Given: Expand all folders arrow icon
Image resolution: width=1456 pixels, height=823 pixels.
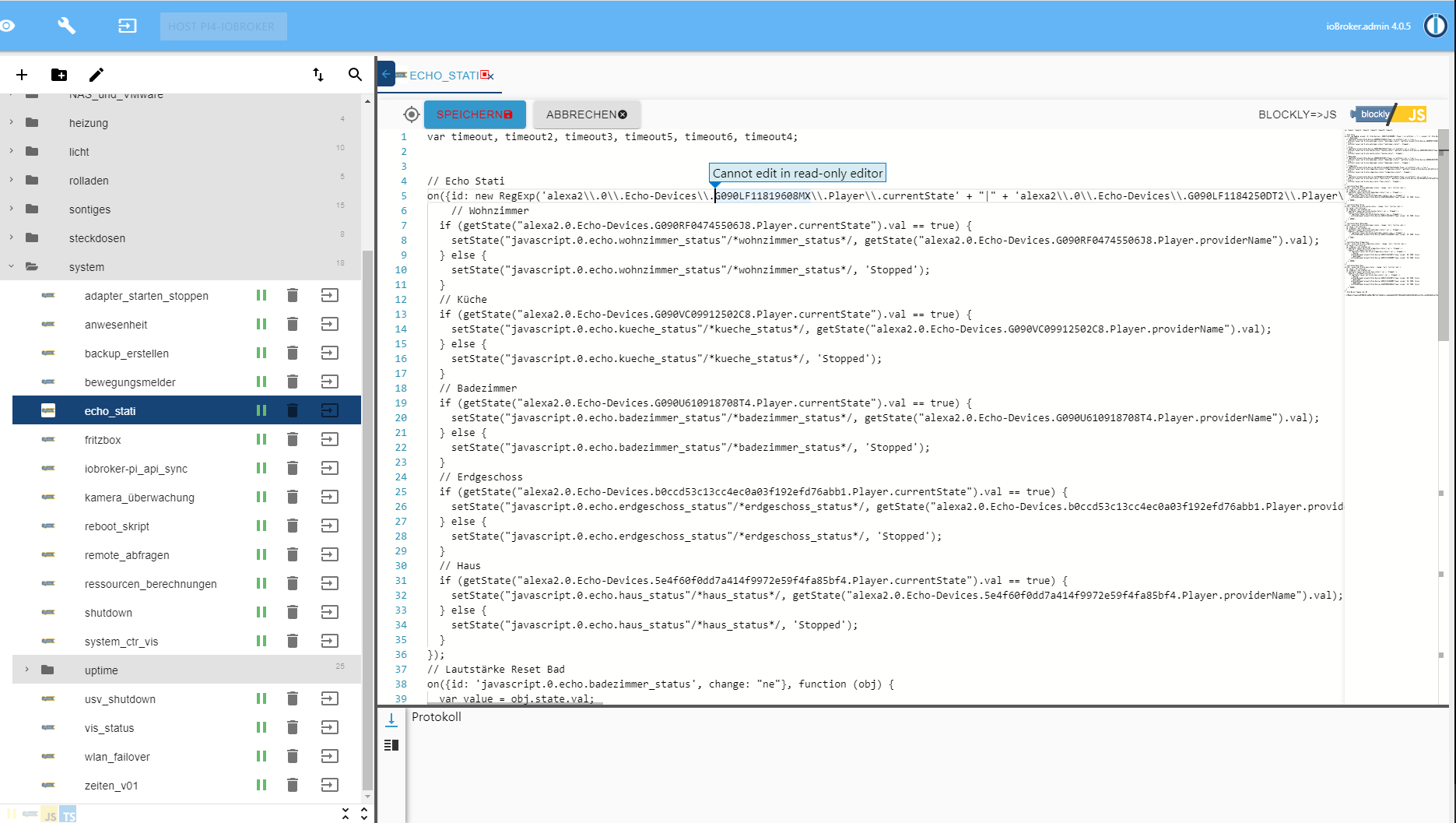Looking at the screenshot, I should pyautogui.click(x=364, y=814).
